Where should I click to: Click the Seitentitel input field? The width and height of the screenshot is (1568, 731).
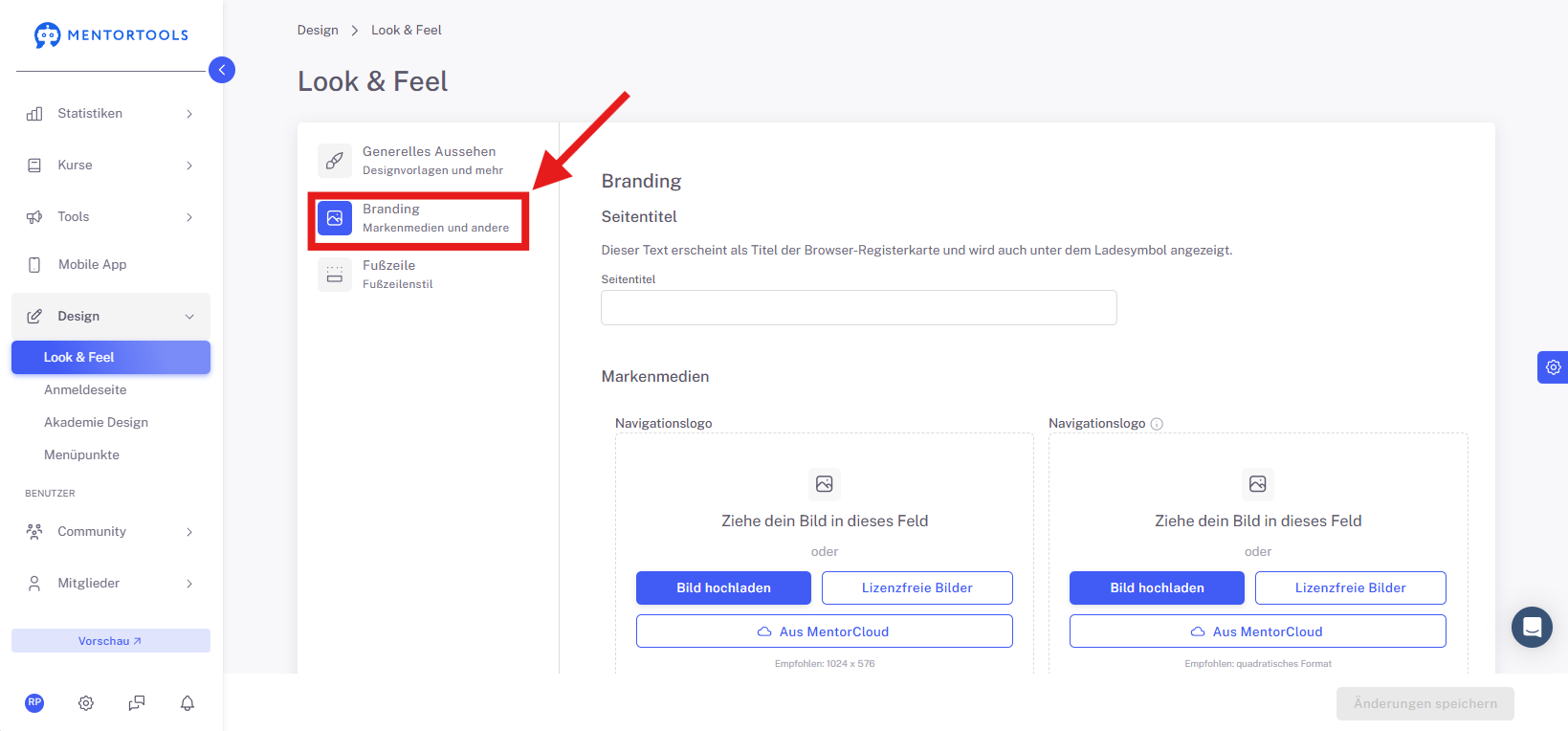tap(859, 308)
